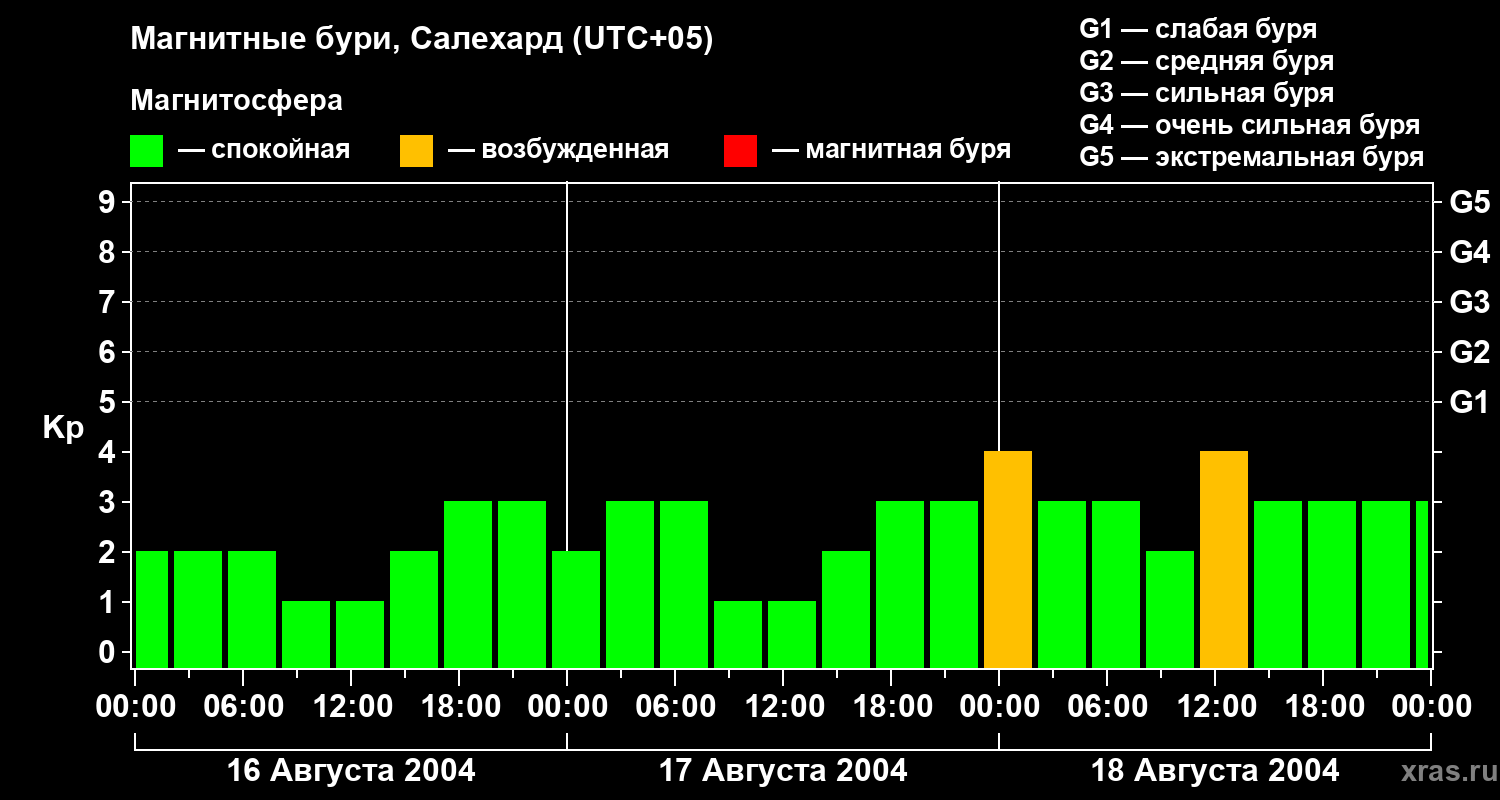This screenshot has height=800, width=1500.
Task: Click the red 'магнитная буря' legend swatch
Action: 740,151
